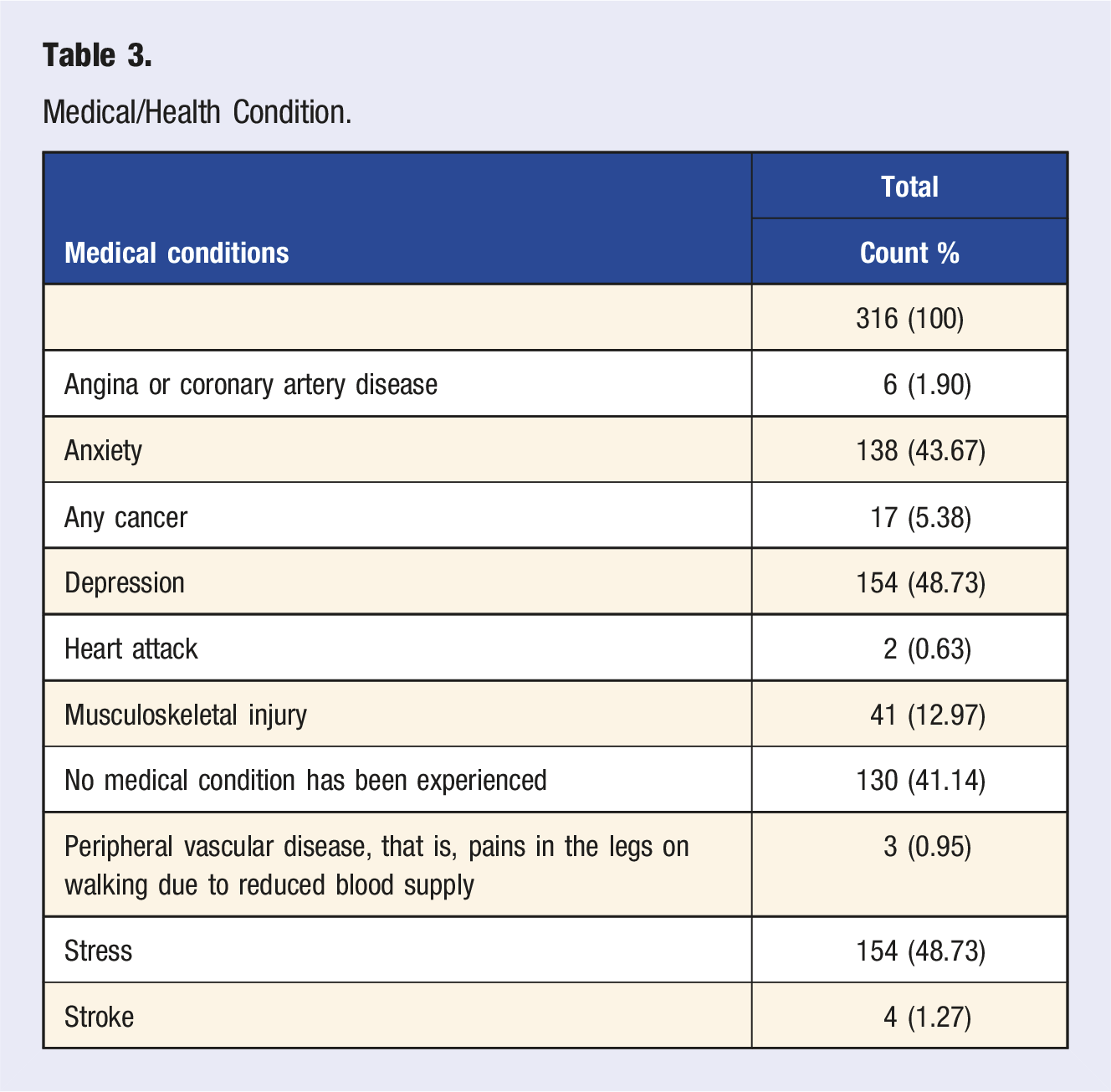This screenshot has height=1092, width=1111.
Task: Select the Peripheral vascular disease row text
Action: (x=376, y=865)
